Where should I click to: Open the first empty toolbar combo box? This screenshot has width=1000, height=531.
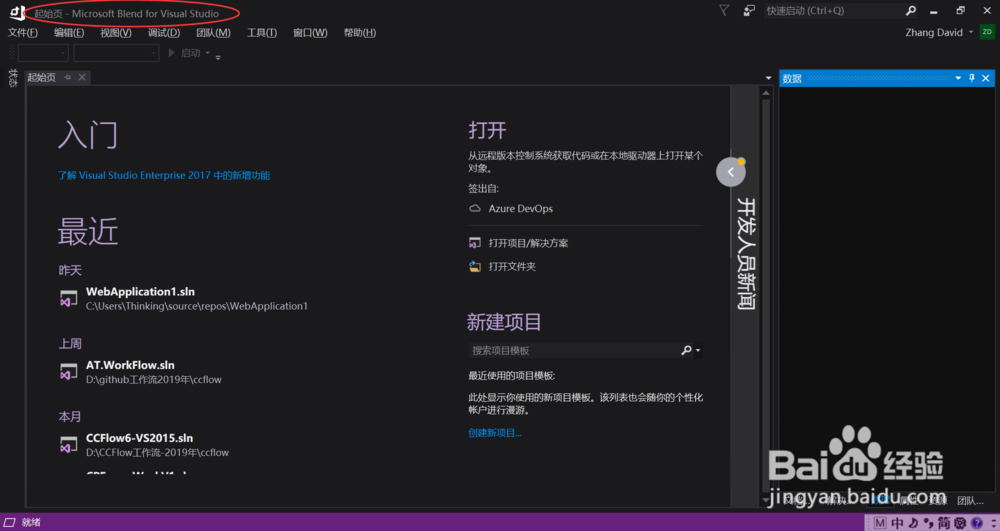pos(43,54)
